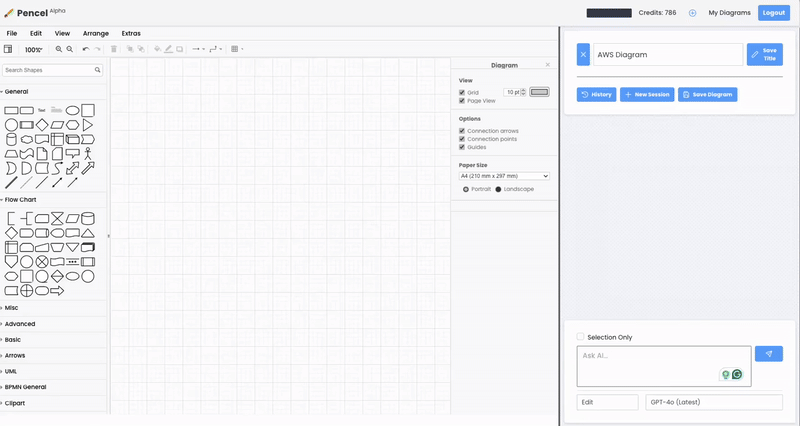Select the hourglass collate shape in Flow Chart
Screen dimensions: 800x426
(x=57, y=219)
